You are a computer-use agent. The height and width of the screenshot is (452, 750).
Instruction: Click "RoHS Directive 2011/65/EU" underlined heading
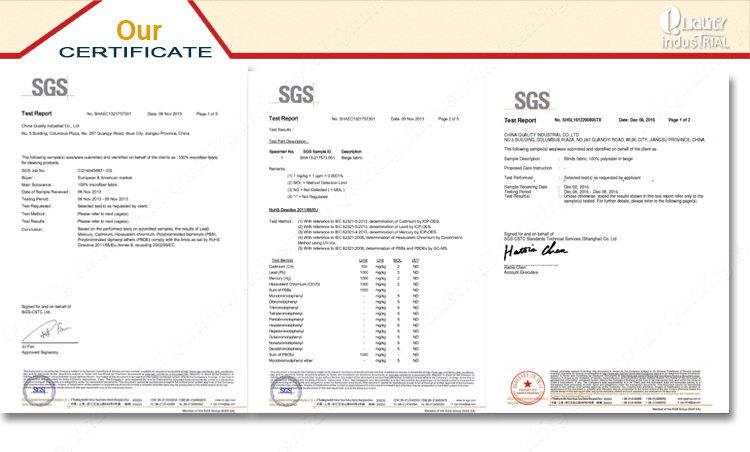pyautogui.click(x=293, y=210)
